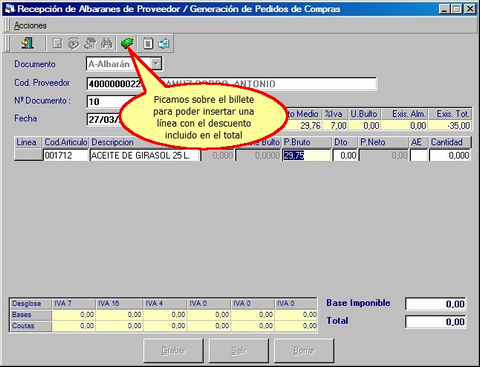Click the exit door toolbar icon

(27, 43)
